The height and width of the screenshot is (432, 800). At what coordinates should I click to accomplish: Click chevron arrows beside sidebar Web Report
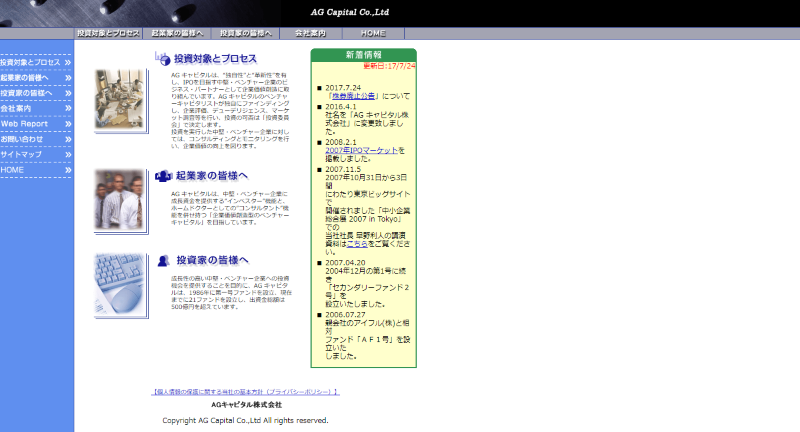click(68, 124)
